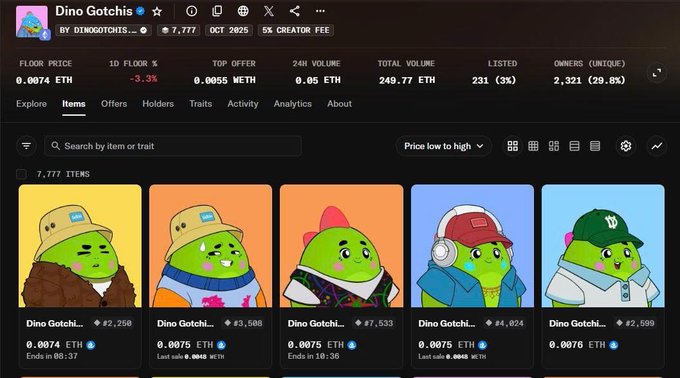
Task: Click the total volume 249.77 ETH value
Action: pyautogui.click(x=407, y=80)
